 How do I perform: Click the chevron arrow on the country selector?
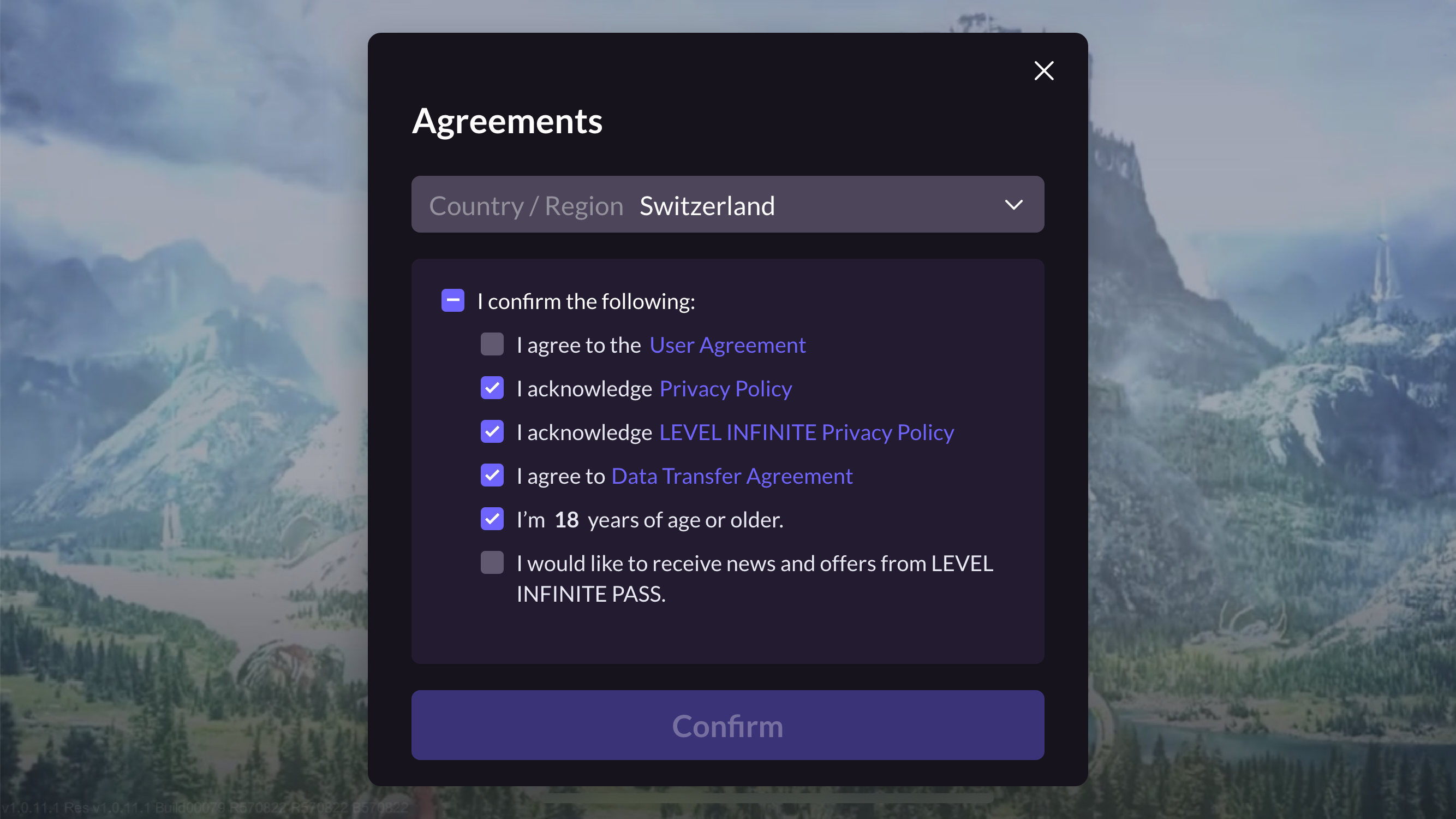point(1013,204)
